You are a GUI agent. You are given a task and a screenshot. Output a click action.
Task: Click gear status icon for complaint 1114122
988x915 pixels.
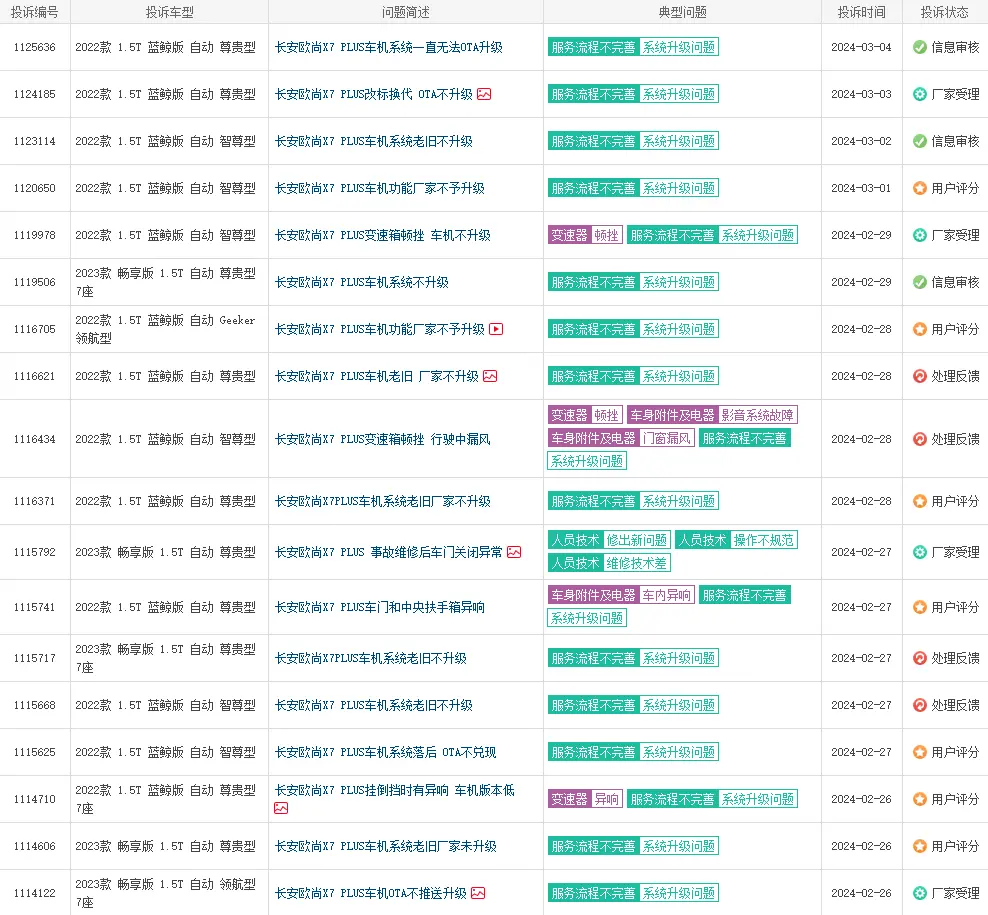click(x=920, y=894)
